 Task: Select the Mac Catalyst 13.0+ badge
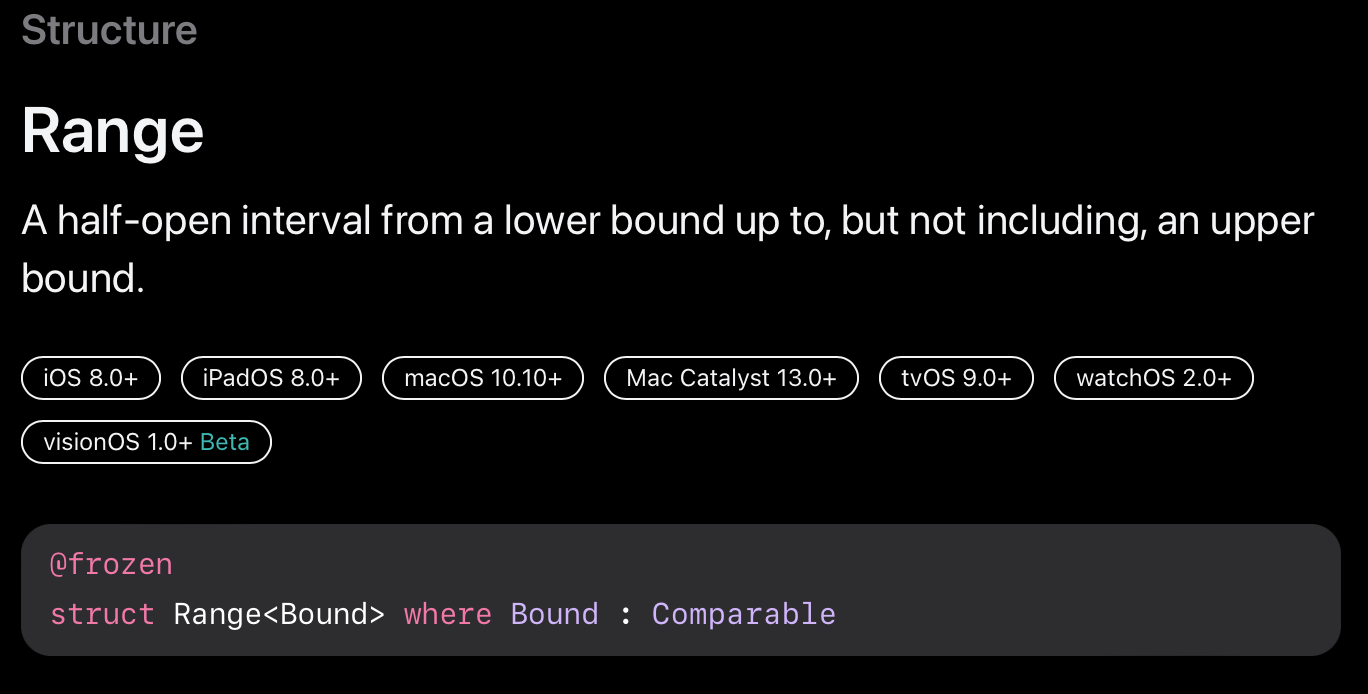[731, 378]
